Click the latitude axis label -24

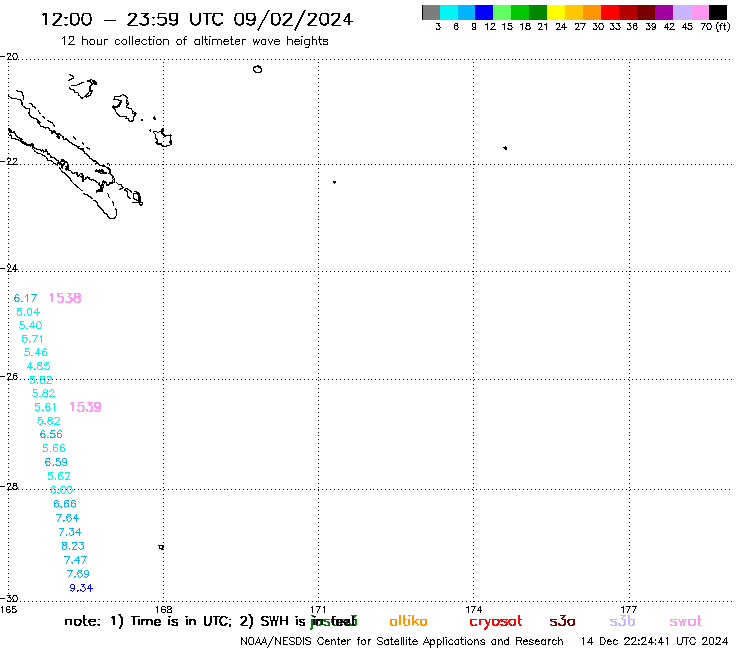click(x=9, y=268)
